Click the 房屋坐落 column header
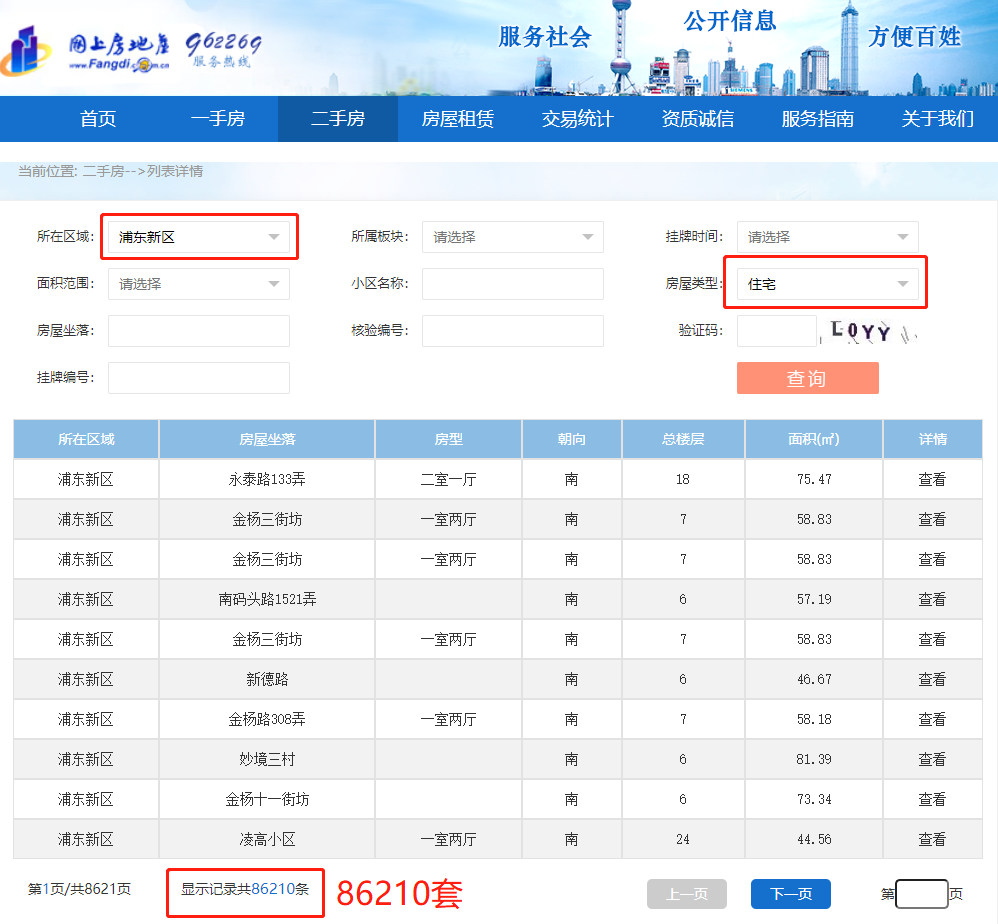This screenshot has width=998, height=924. (267, 439)
